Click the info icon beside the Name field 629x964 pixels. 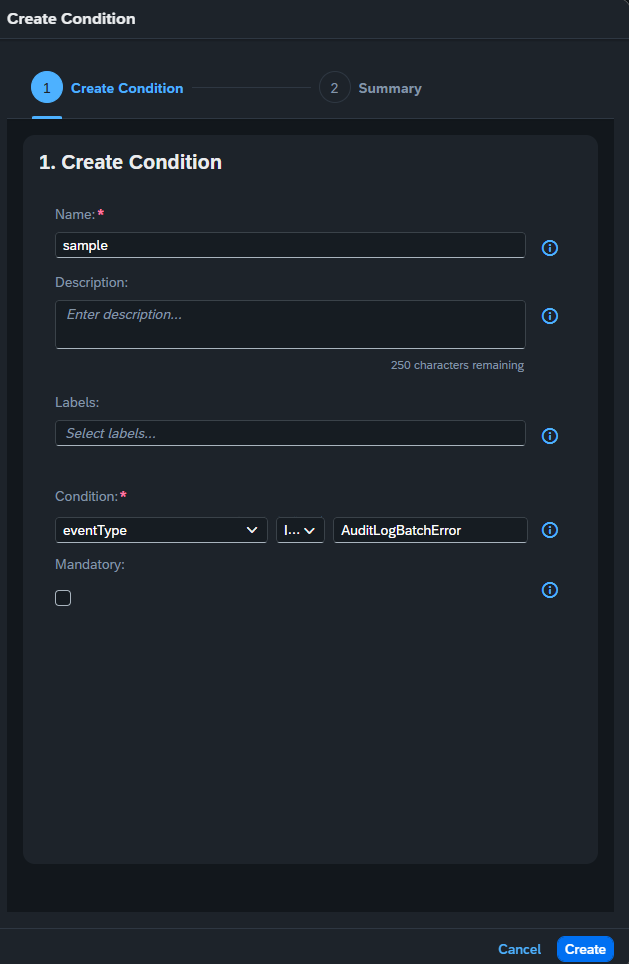point(550,248)
